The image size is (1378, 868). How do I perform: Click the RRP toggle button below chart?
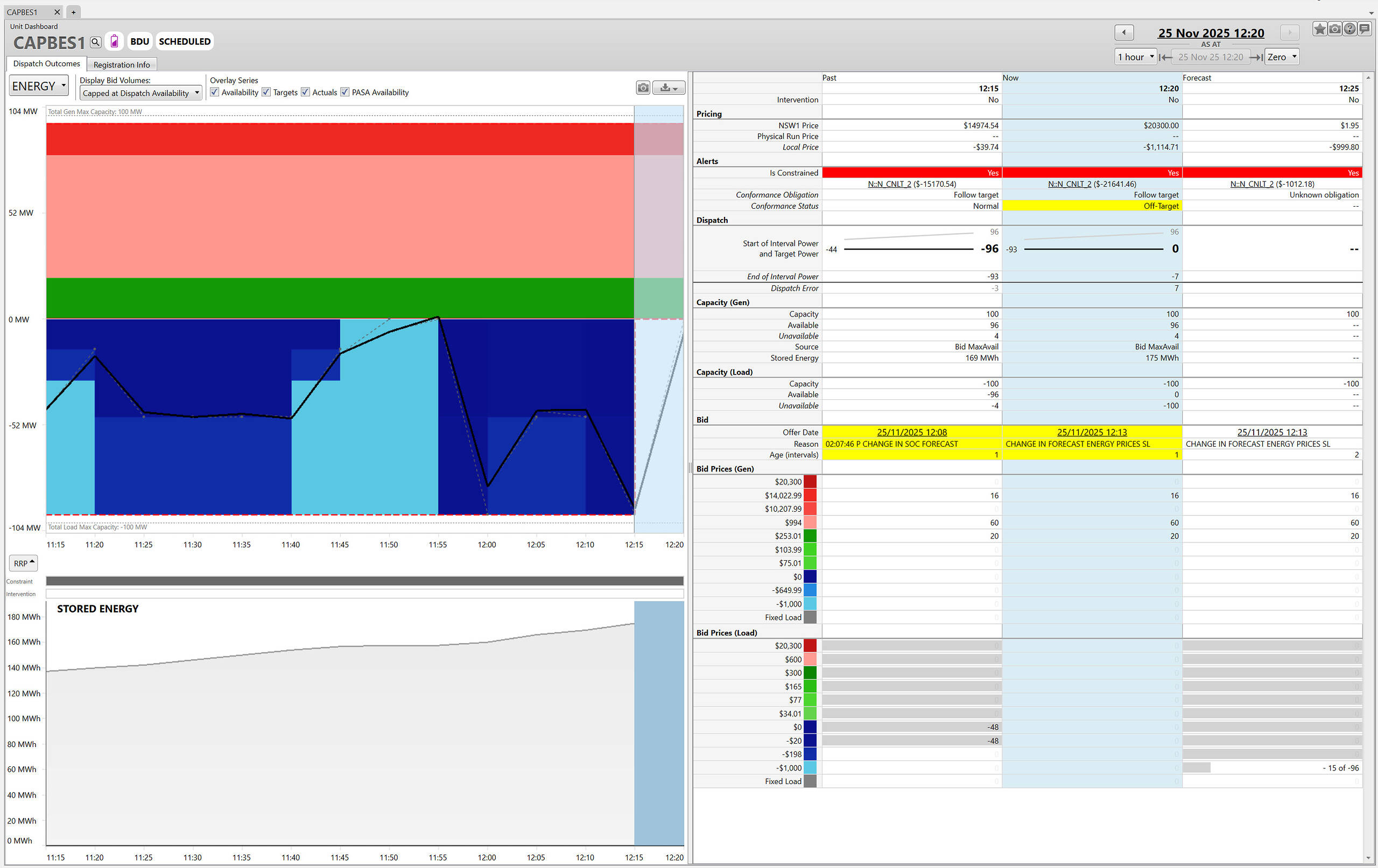click(24, 563)
